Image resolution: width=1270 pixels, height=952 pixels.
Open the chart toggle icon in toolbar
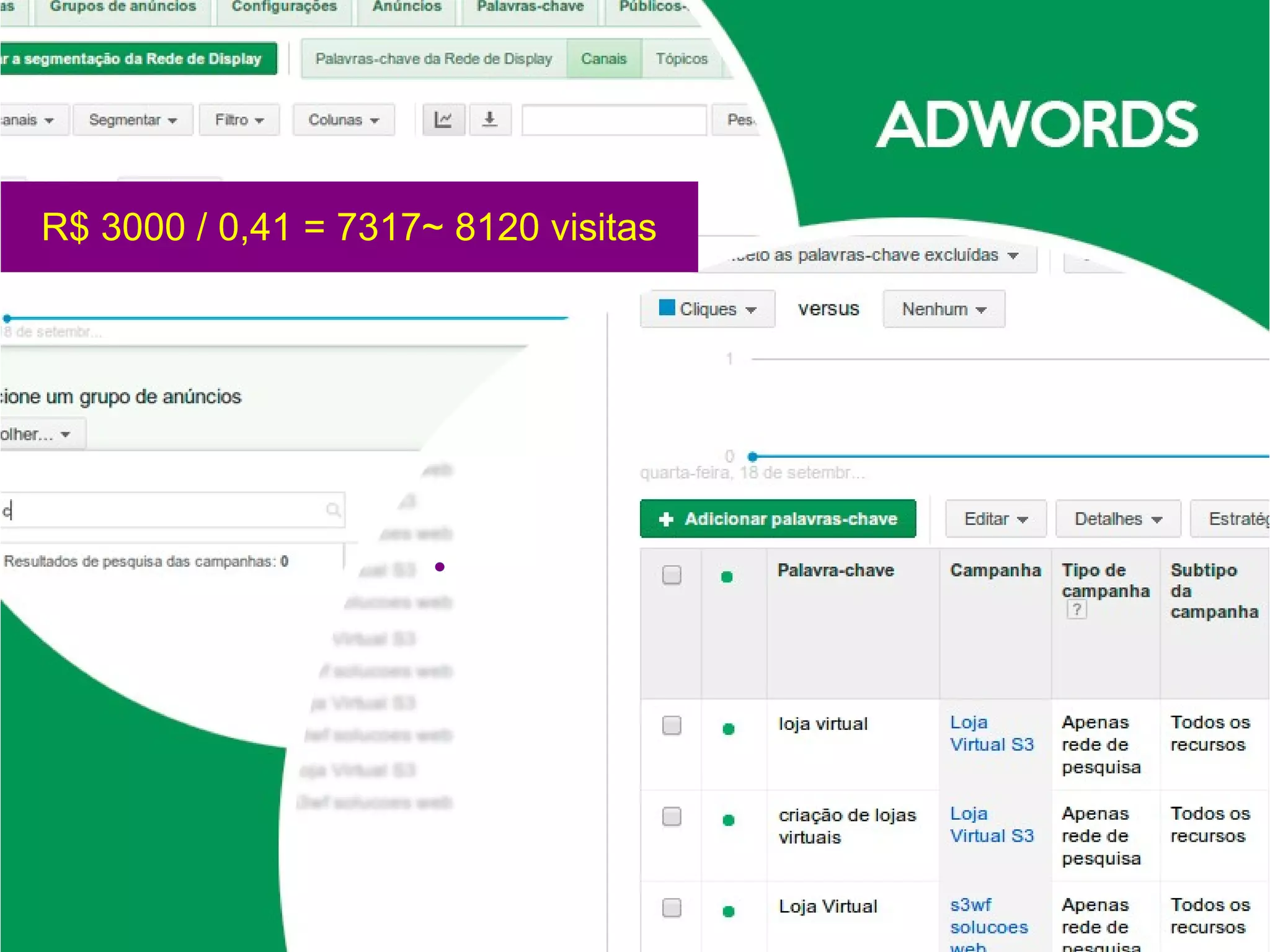pyautogui.click(x=443, y=120)
